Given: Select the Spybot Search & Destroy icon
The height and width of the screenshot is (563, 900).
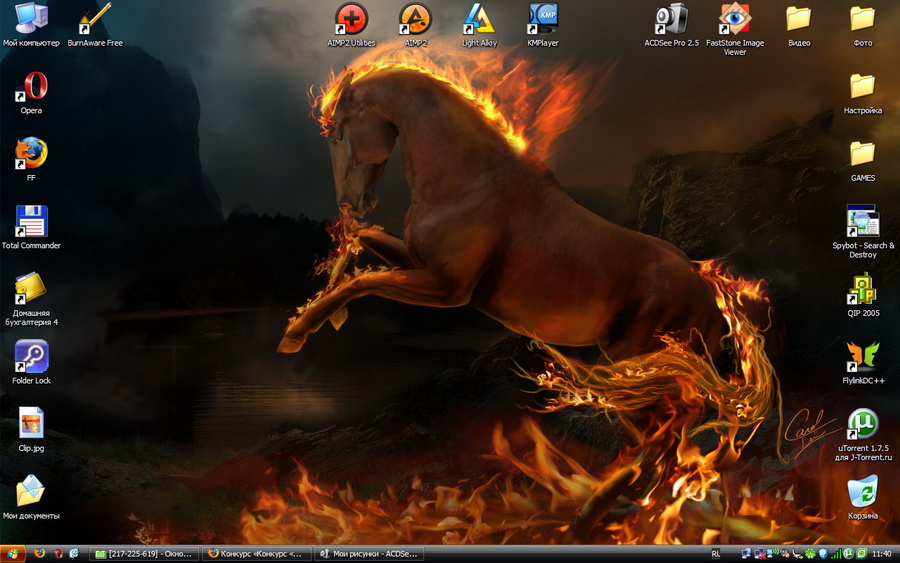Looking at the screenshot, I should [863, 221].
